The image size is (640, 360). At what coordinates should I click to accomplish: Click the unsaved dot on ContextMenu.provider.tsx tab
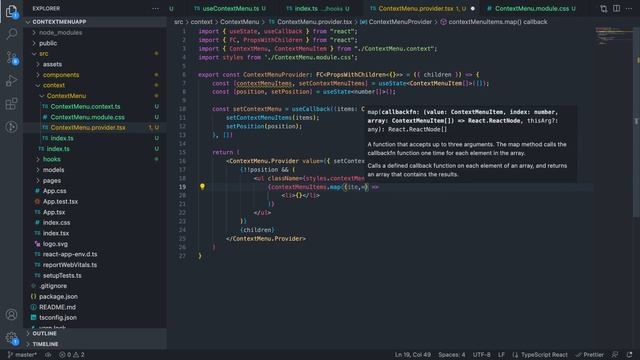click(x=473, y=9)
